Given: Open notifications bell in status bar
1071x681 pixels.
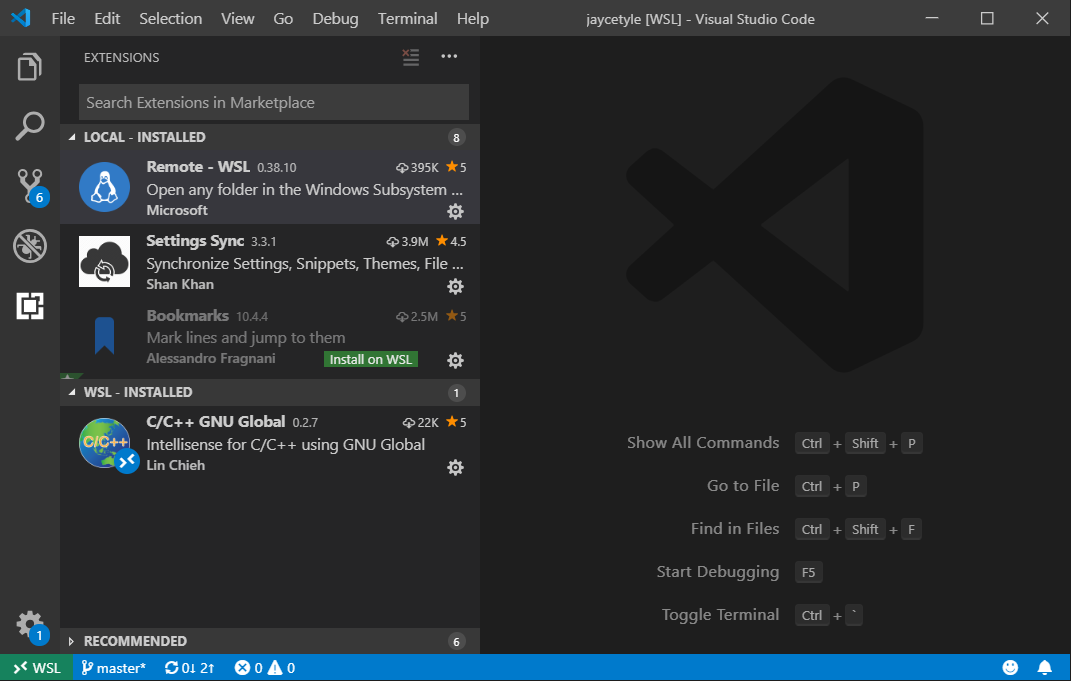Looking at the screenshot, I should (x=1044, y=667).
